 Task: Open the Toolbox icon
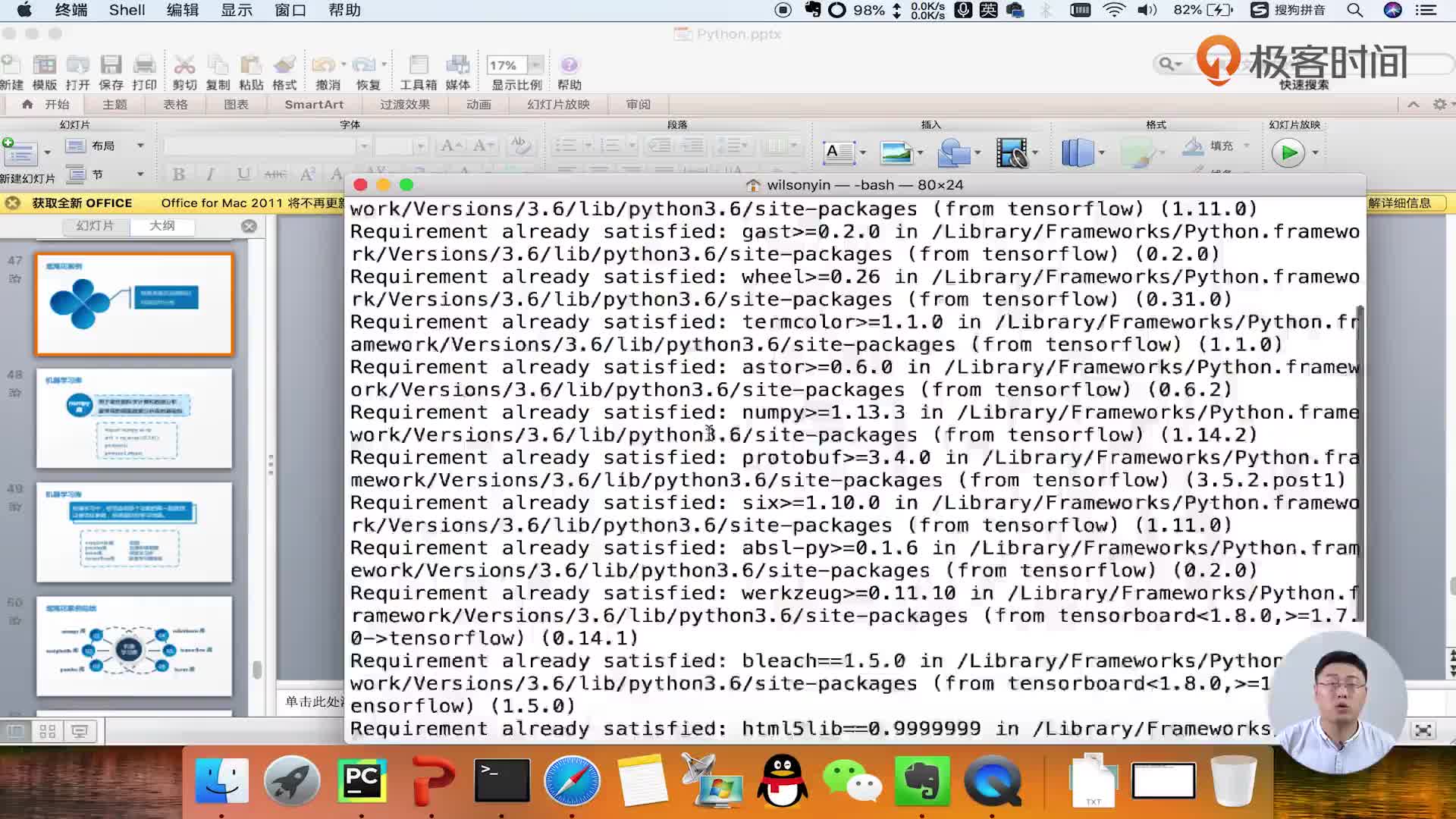click(419, 66)
